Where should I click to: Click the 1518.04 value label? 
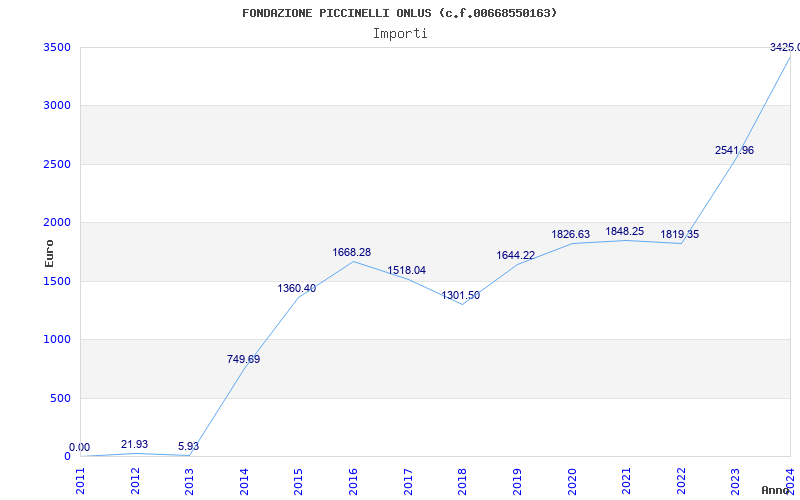tap(407, 270)
